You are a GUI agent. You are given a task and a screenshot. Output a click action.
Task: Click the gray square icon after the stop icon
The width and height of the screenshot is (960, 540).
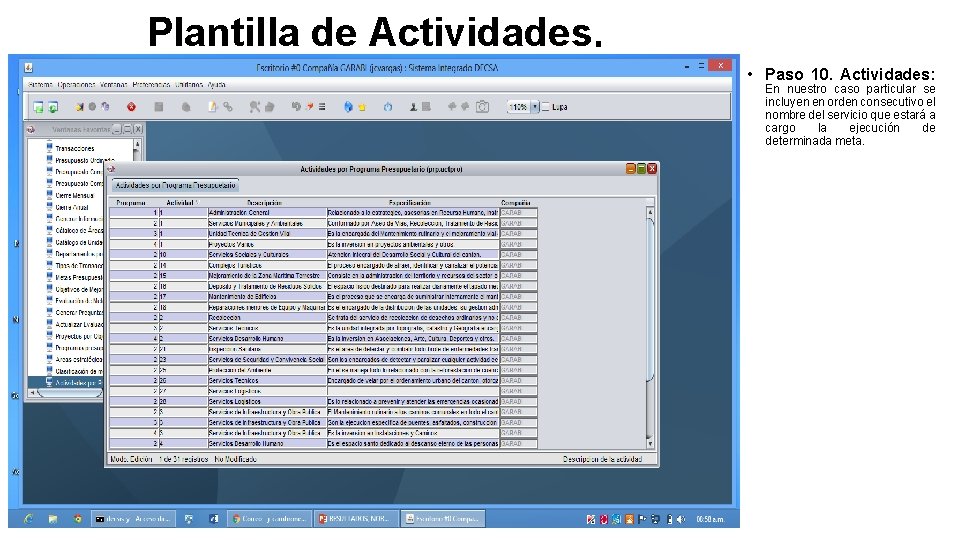coord(159,107)
